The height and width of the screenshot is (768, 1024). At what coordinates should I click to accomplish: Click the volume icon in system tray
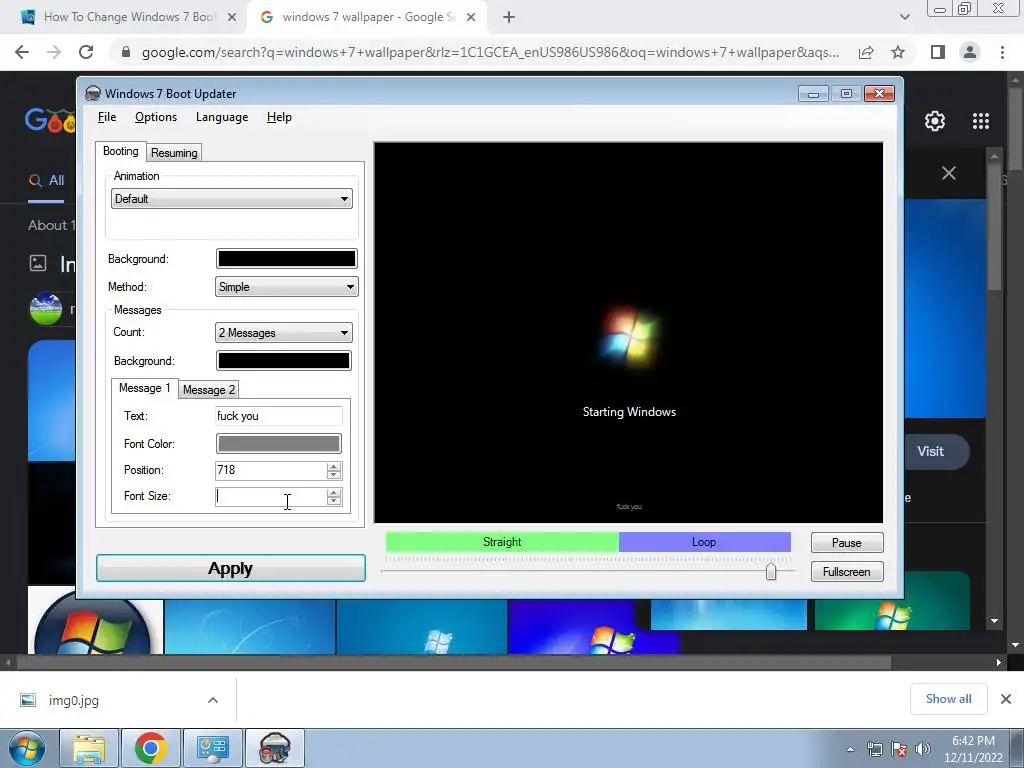(923, 749)
